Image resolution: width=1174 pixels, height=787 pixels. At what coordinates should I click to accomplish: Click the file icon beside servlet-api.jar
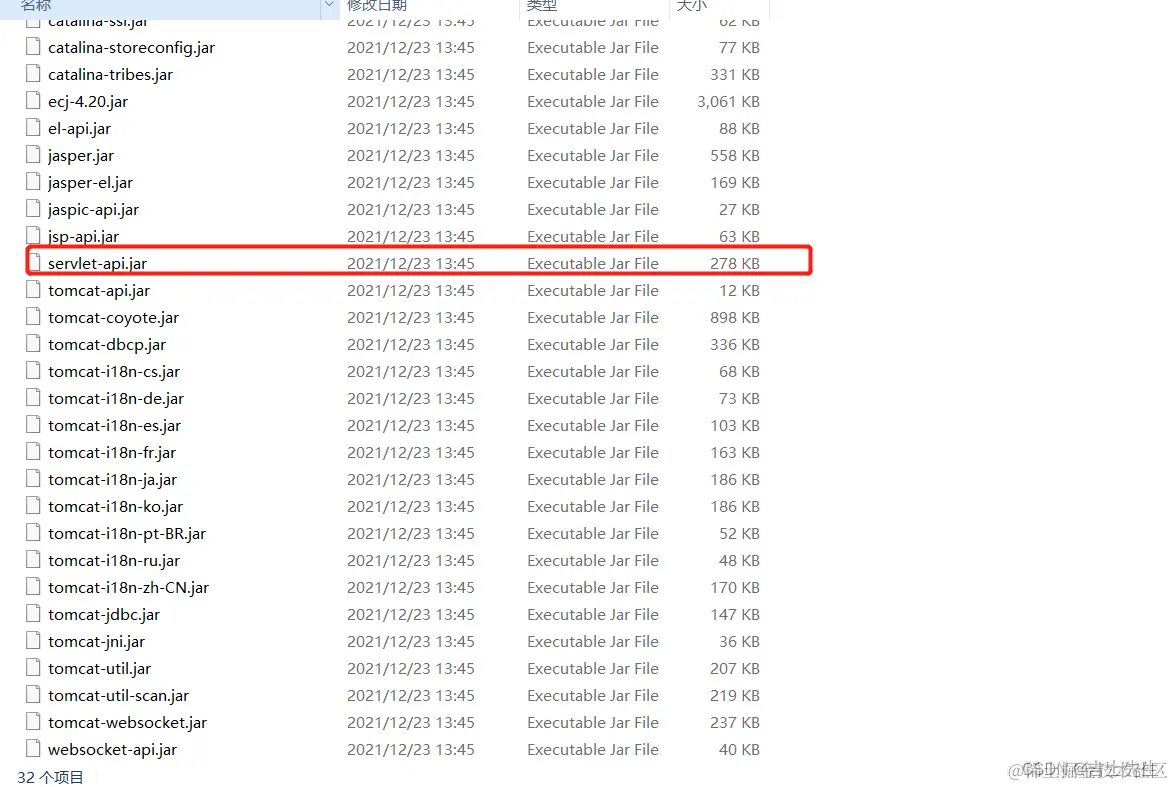tap(34, 263)
